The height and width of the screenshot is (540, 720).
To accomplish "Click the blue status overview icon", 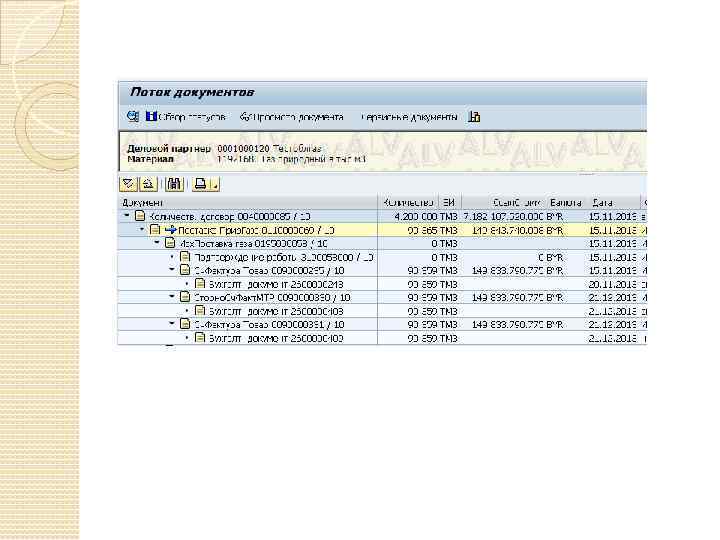I will (151, 116).
